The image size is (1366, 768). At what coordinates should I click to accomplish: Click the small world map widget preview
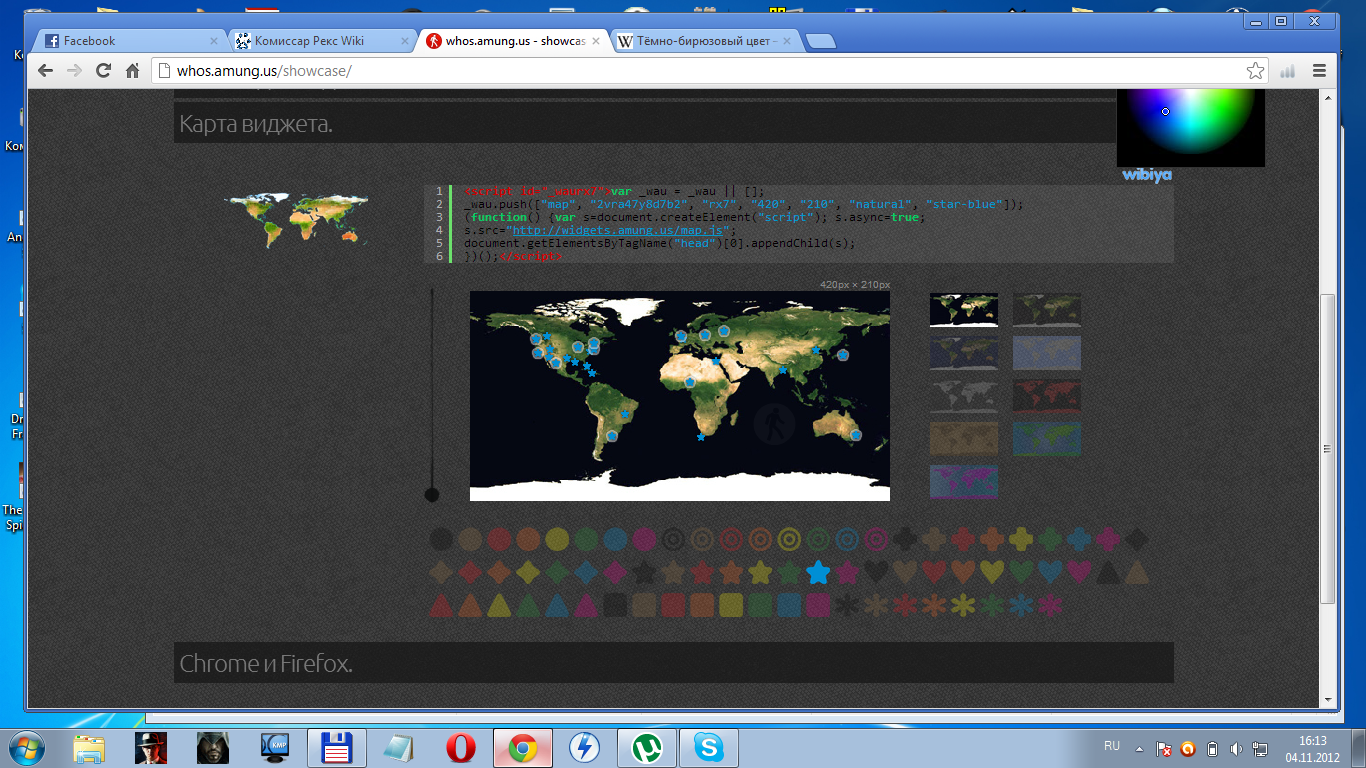tap(296, 220)
